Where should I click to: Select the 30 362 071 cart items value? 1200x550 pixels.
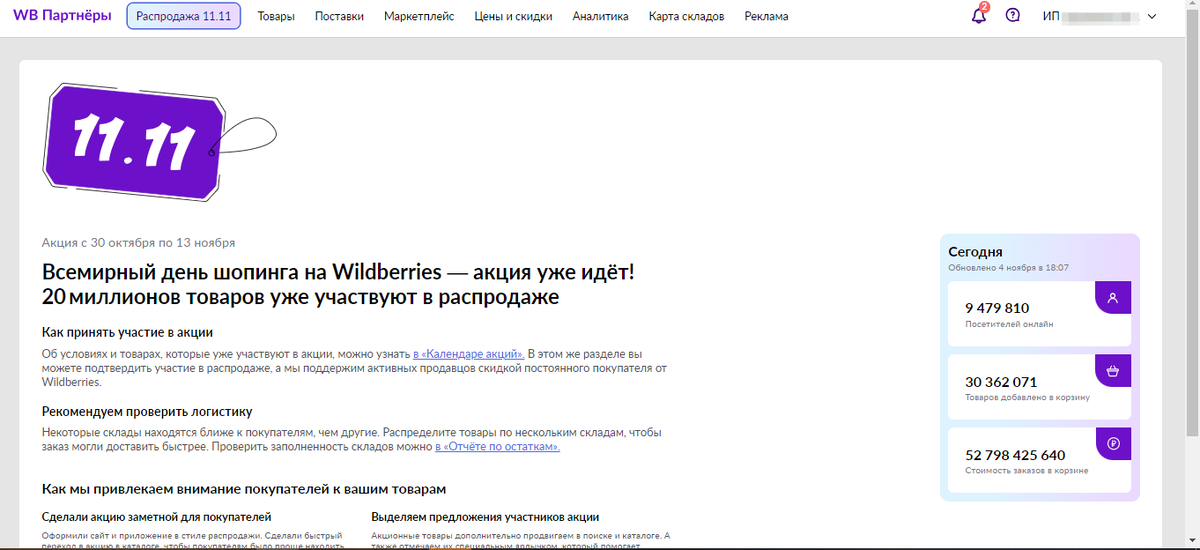coord(1001,381)
